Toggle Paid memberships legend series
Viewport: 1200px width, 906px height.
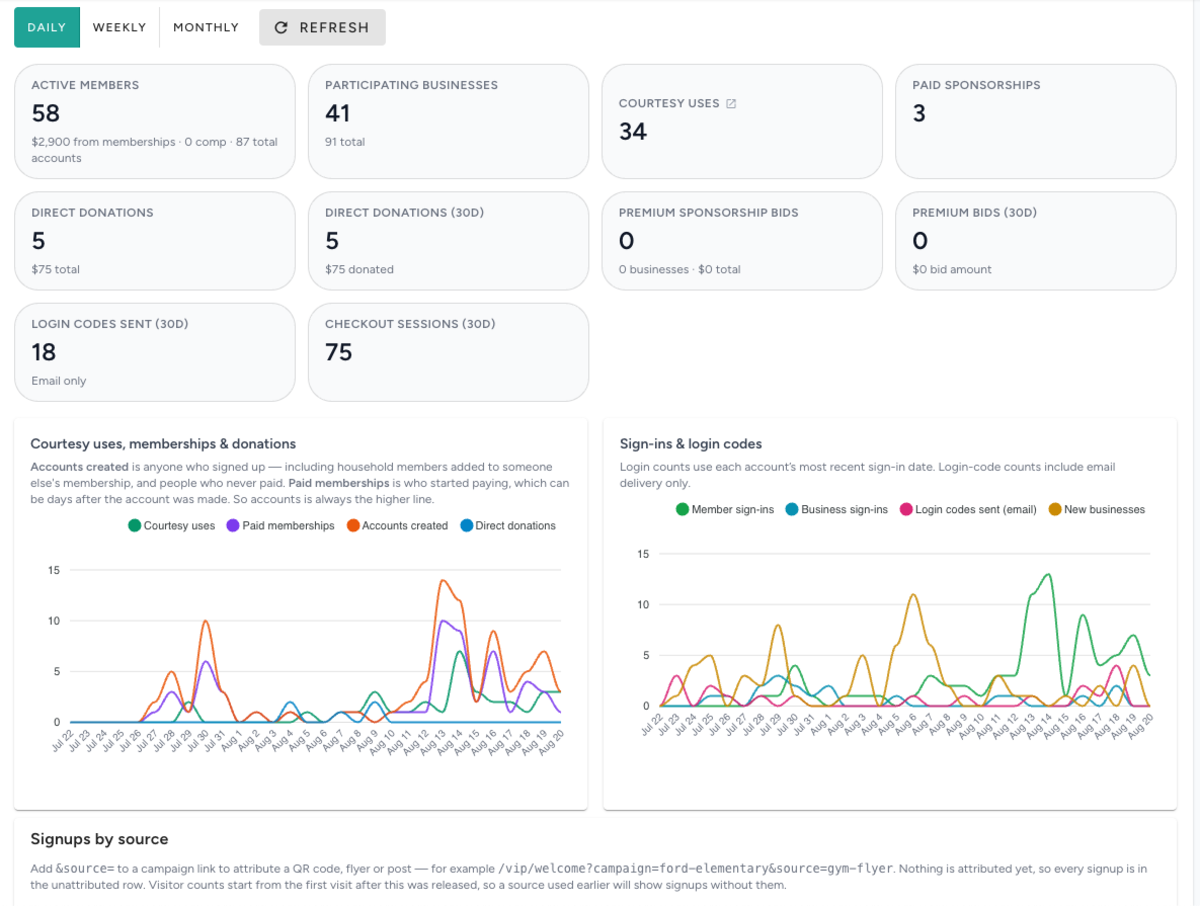tap(281, 525)
